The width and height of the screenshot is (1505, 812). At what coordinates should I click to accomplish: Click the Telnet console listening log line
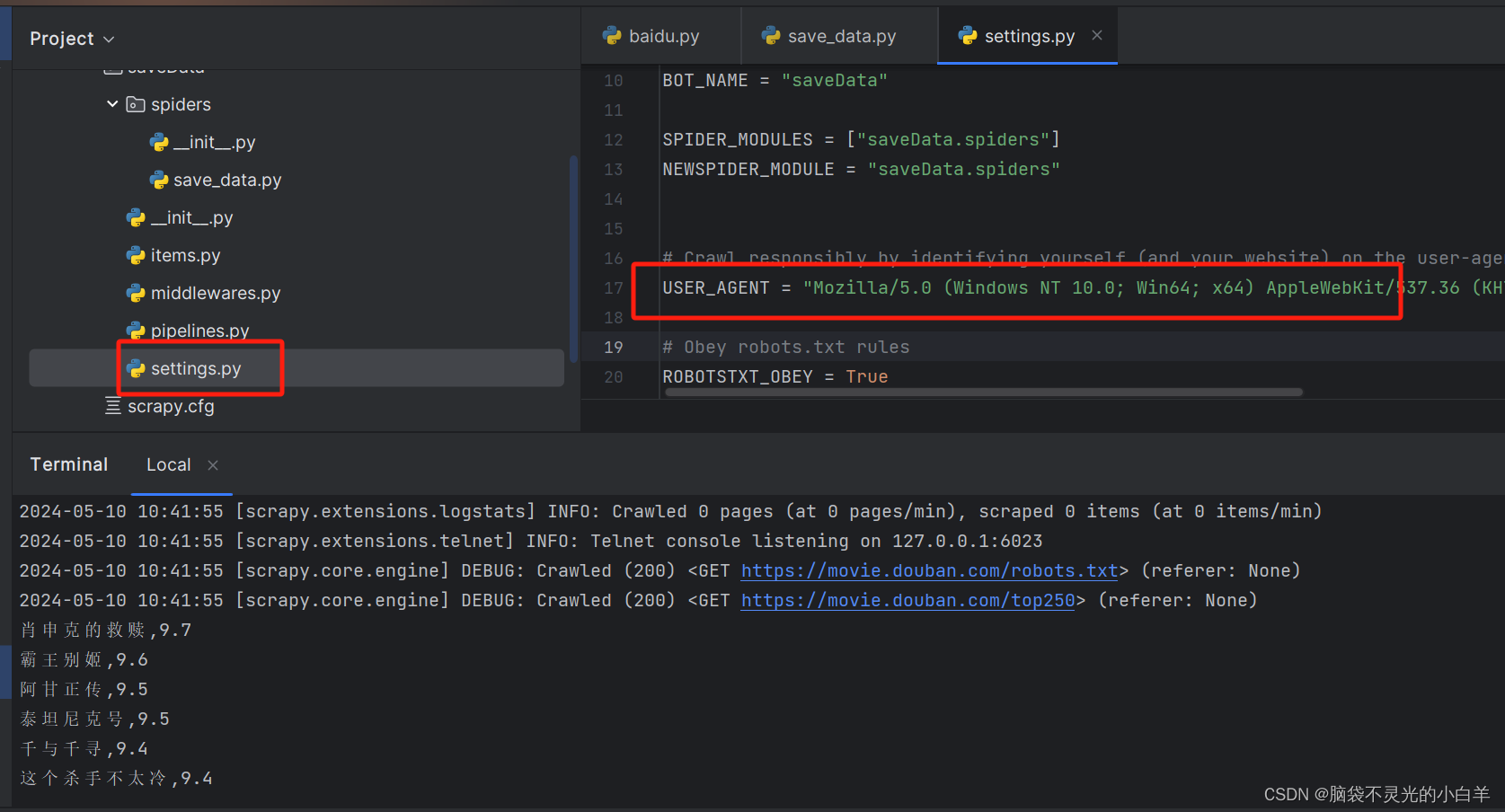tap(531, 541)
